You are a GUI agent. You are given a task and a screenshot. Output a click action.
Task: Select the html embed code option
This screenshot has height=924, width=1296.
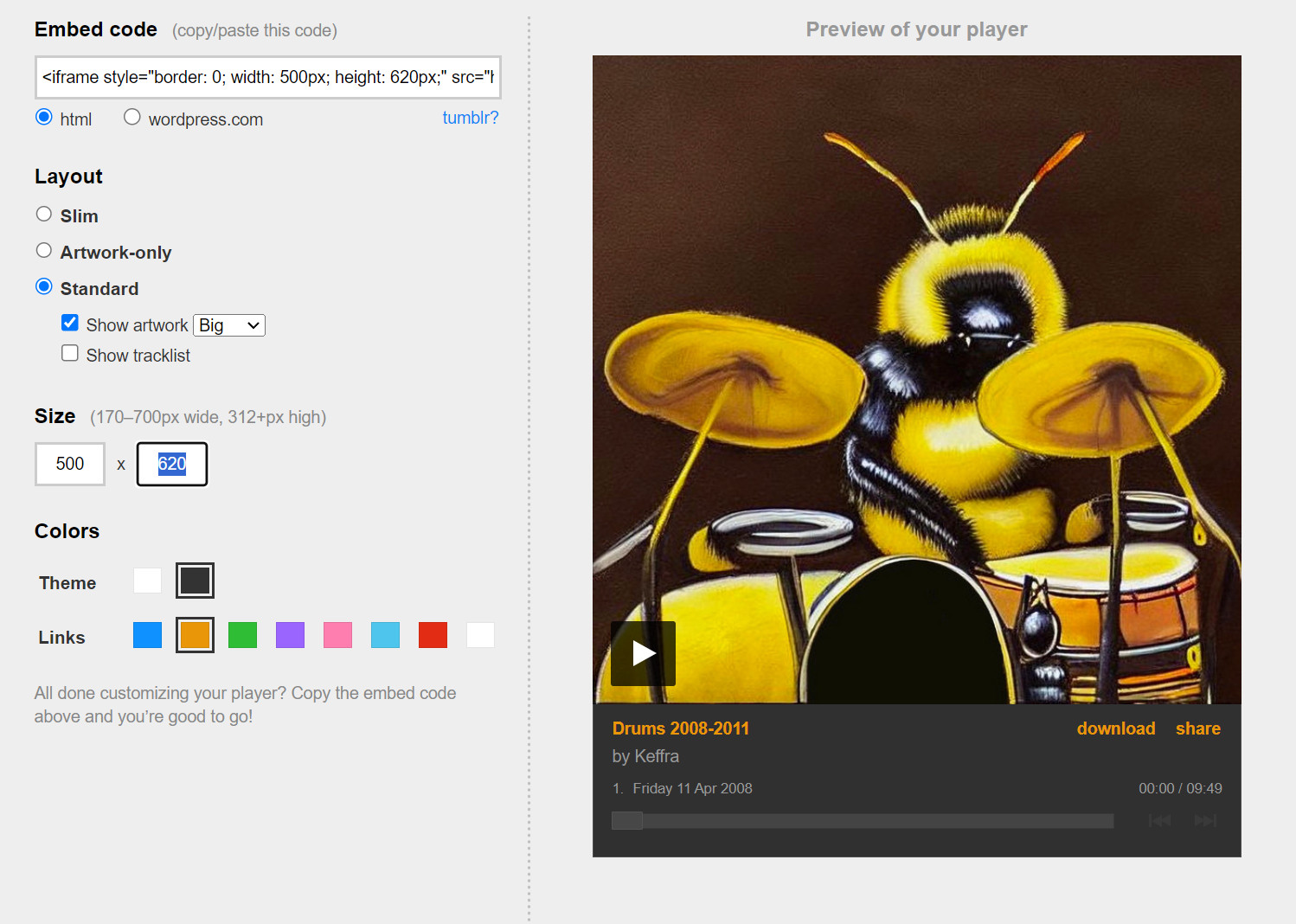[44, 117]
